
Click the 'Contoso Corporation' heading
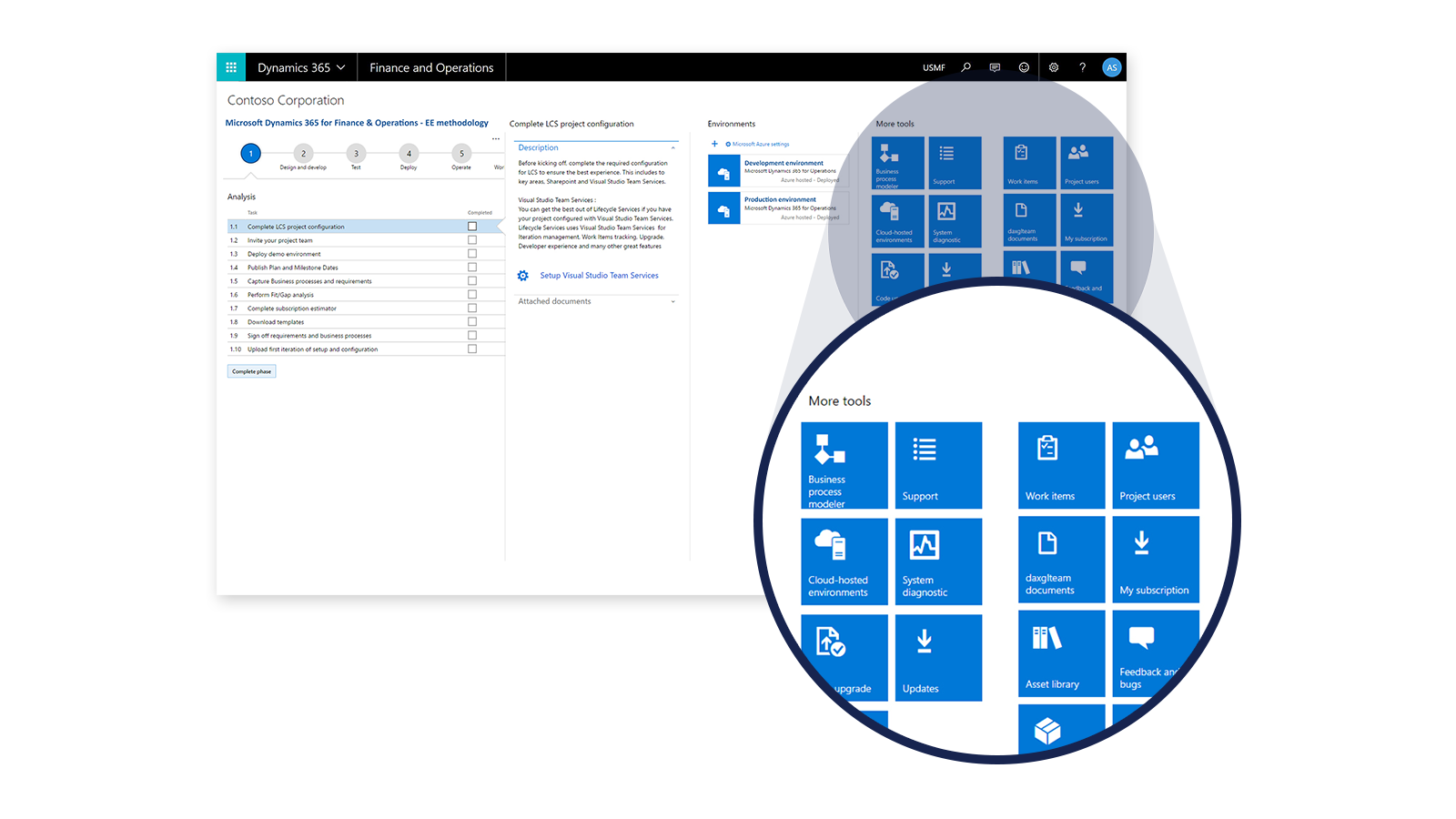point(286,100)
